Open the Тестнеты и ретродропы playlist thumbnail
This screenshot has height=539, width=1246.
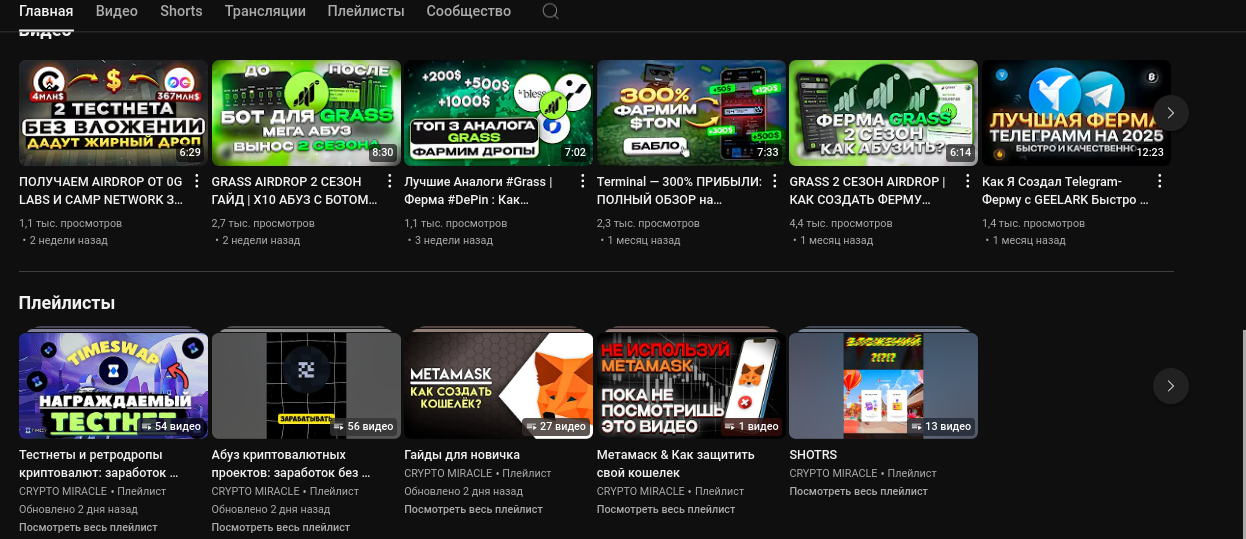(113, 385)
